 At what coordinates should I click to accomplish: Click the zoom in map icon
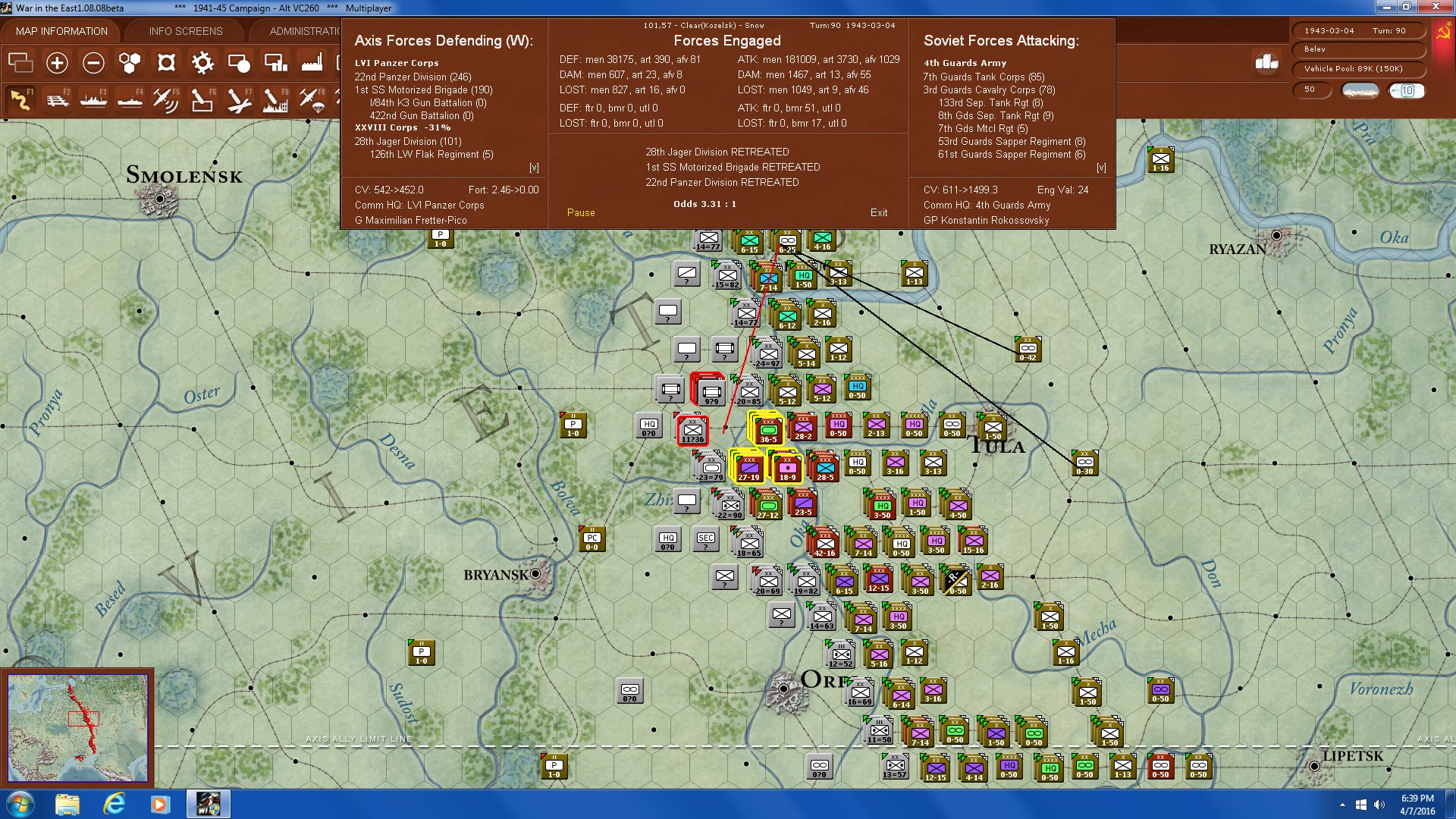click(x=57, y=63)
